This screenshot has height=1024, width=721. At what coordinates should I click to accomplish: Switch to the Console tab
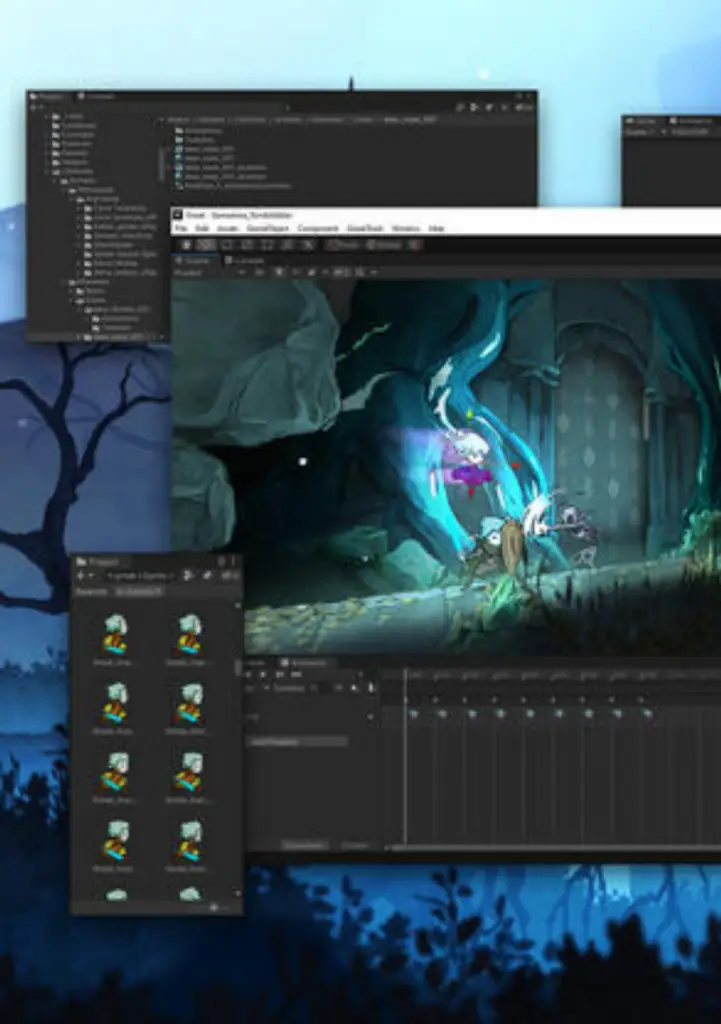(245, 261)
